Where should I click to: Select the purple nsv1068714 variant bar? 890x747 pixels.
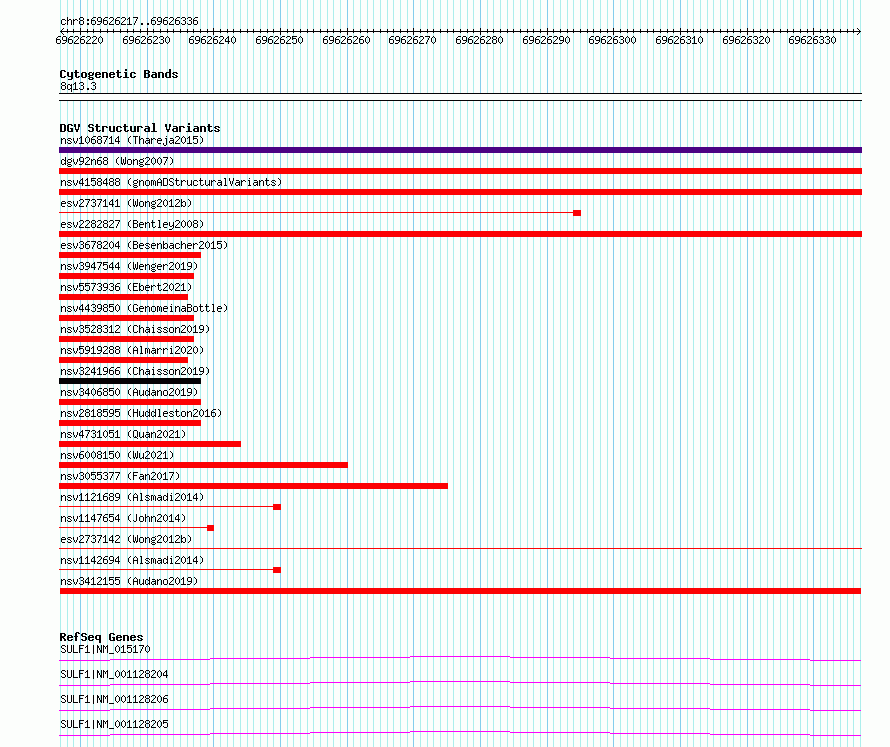click(460, 150)
